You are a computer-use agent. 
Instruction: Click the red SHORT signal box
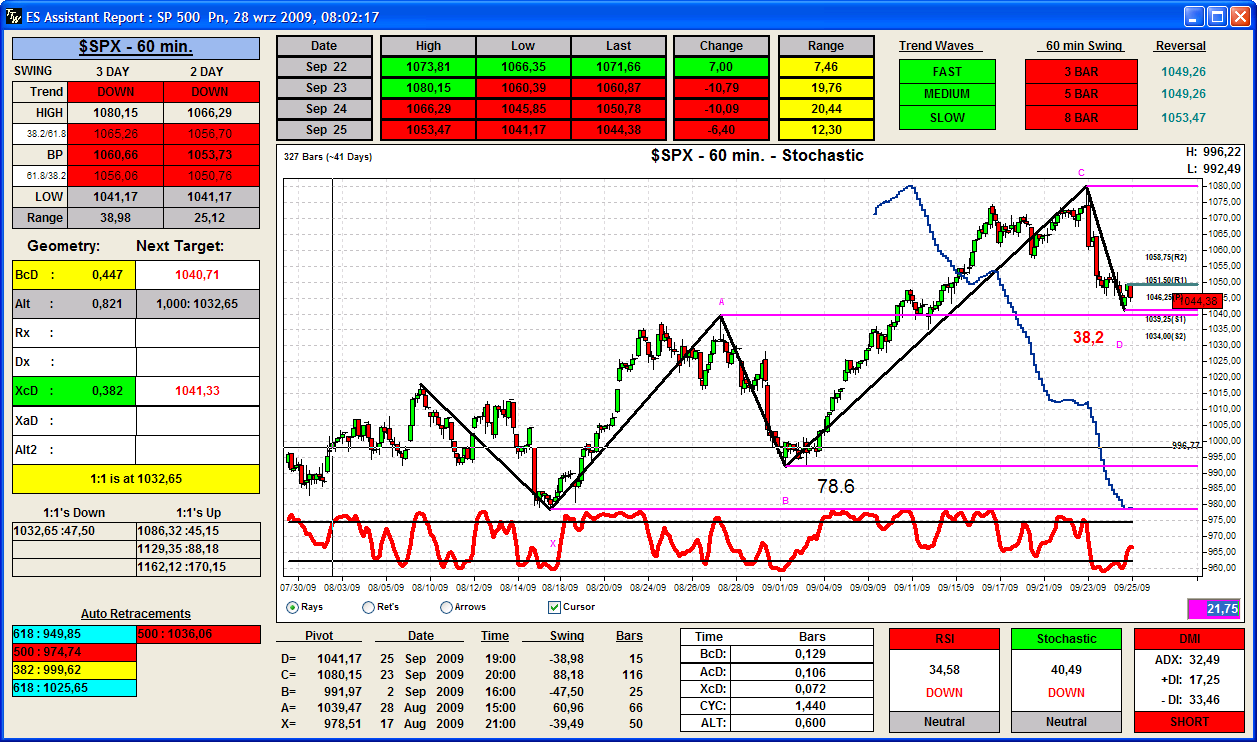pyautogui.click(x=1189, y=721)
